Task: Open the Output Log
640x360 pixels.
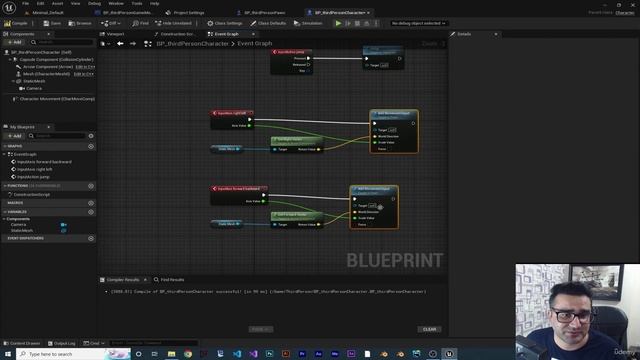Action: pyautogui.click(x=62, y=343)
